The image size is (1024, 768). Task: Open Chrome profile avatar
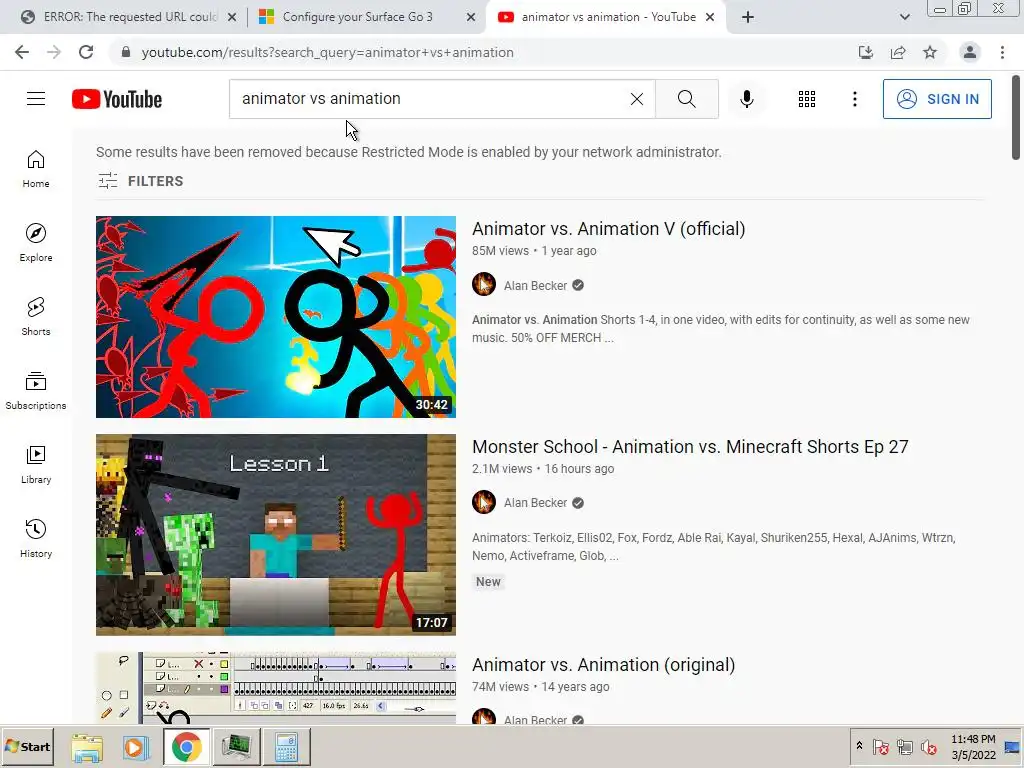coord(970,52)
